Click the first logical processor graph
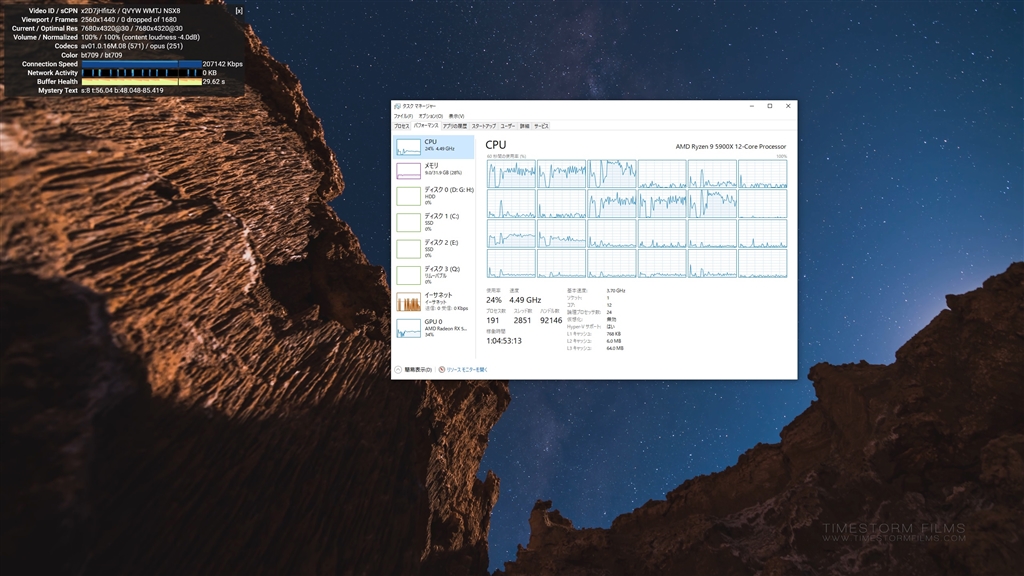This screenshot has height=576, width=1024. 511,174
